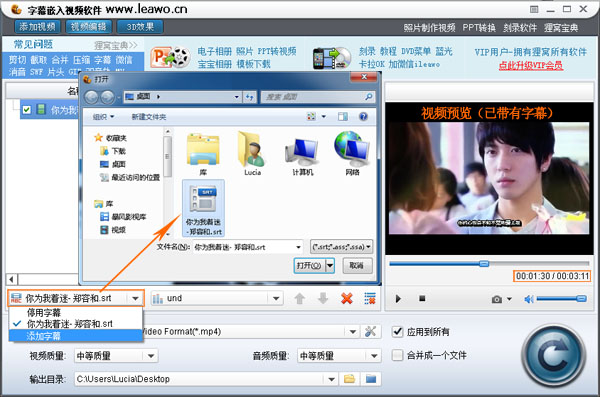Image resolution: width=600 pixels, height=397 pixels.
Task: Expand the output directory dropdown
Action: (x=331, y=379)
